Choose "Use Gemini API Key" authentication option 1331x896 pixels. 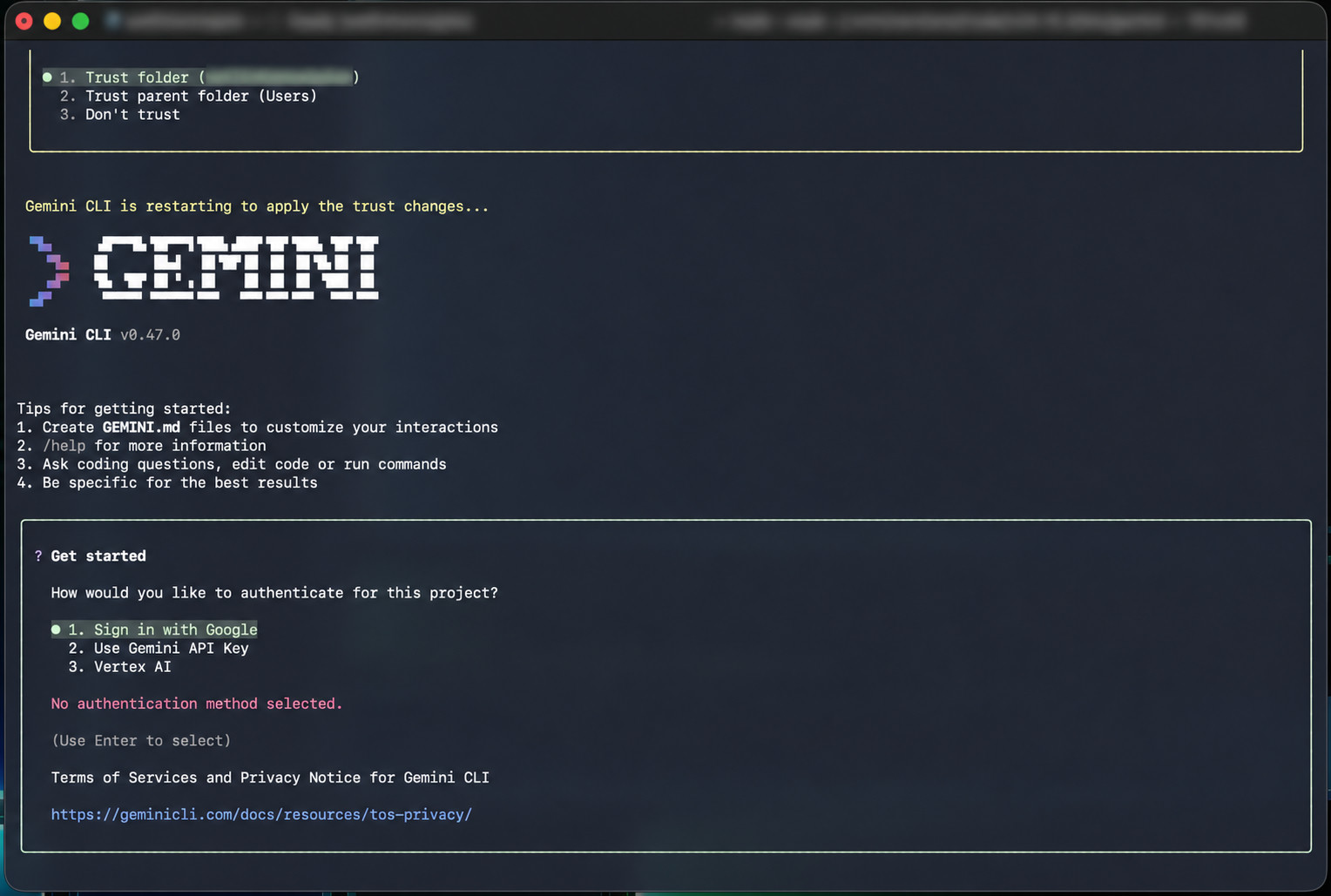(159, 648)
